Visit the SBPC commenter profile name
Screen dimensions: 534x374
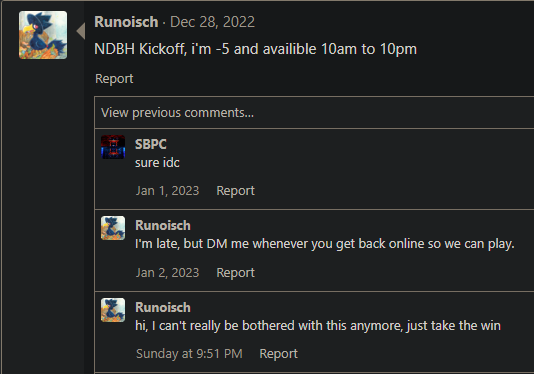coord(151,144)
